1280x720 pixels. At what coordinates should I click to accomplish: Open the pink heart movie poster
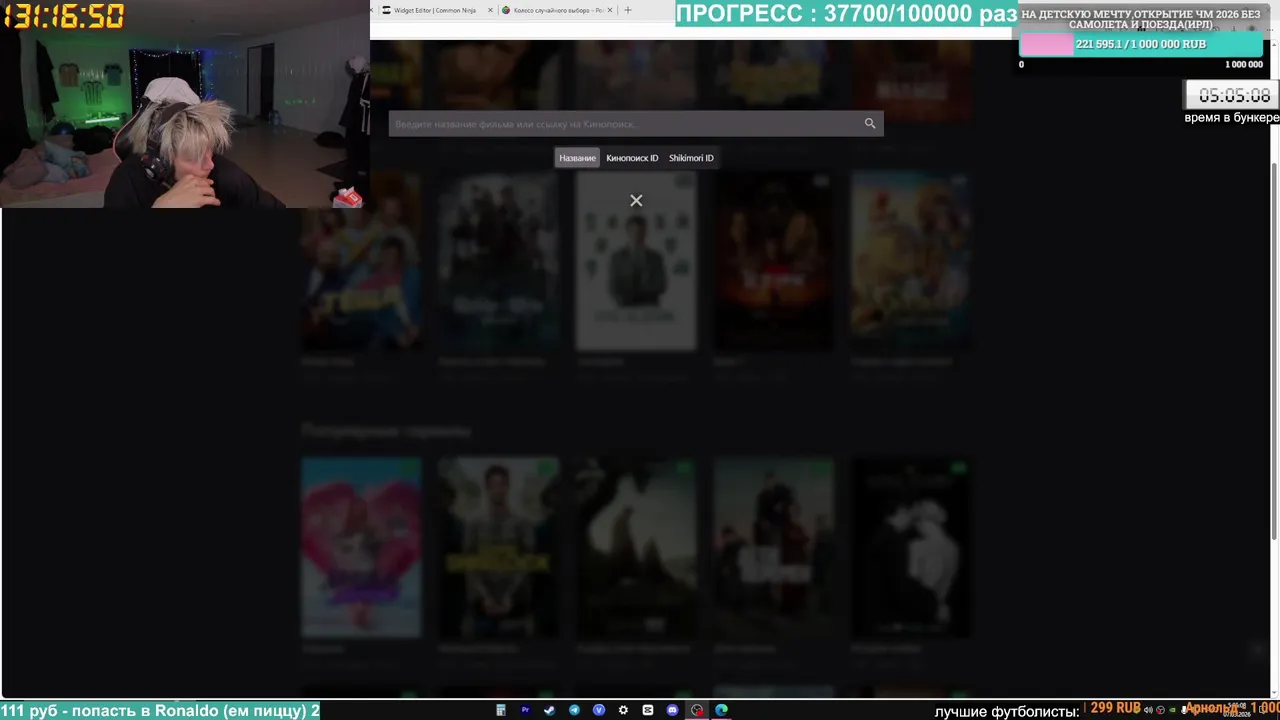tap(361, 547)
